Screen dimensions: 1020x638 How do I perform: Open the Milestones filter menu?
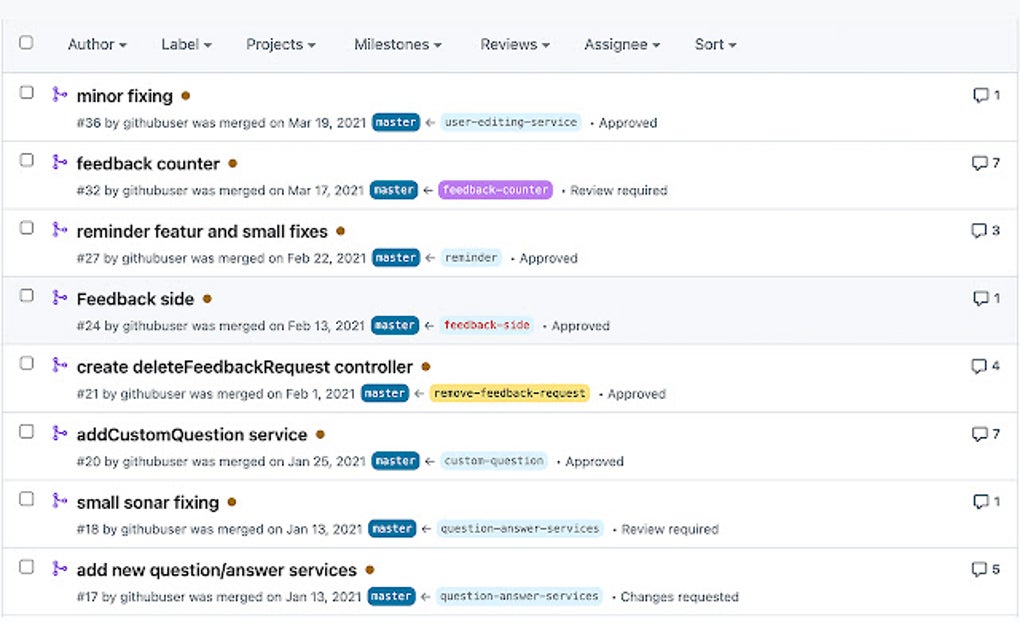(x=397, y=44)
